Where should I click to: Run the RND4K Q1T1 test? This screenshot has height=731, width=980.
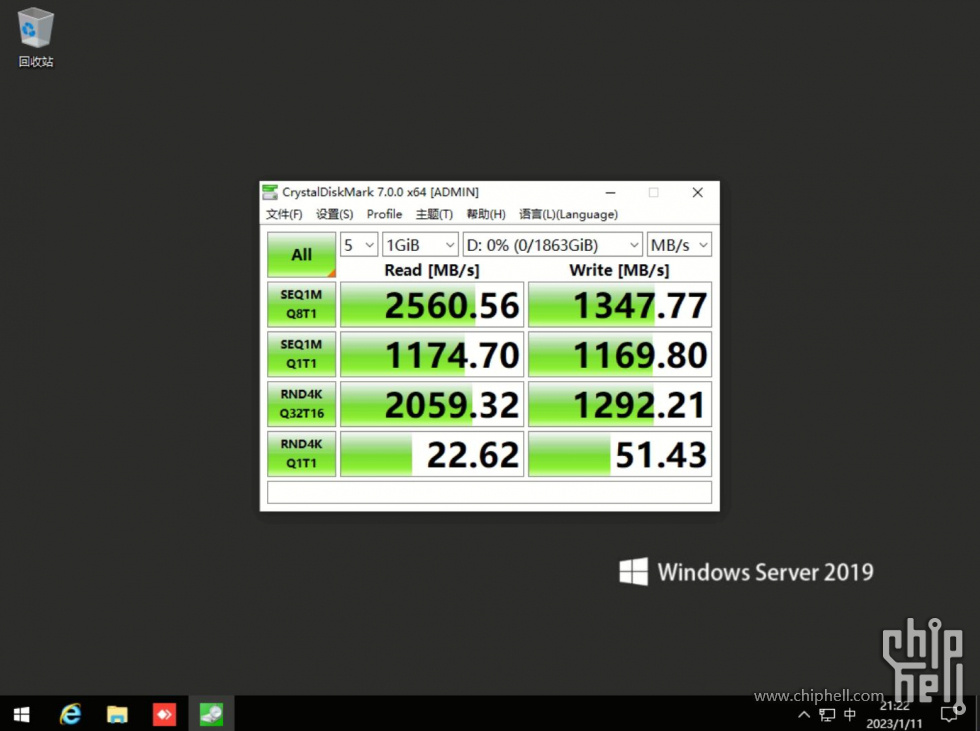[301, 454]
